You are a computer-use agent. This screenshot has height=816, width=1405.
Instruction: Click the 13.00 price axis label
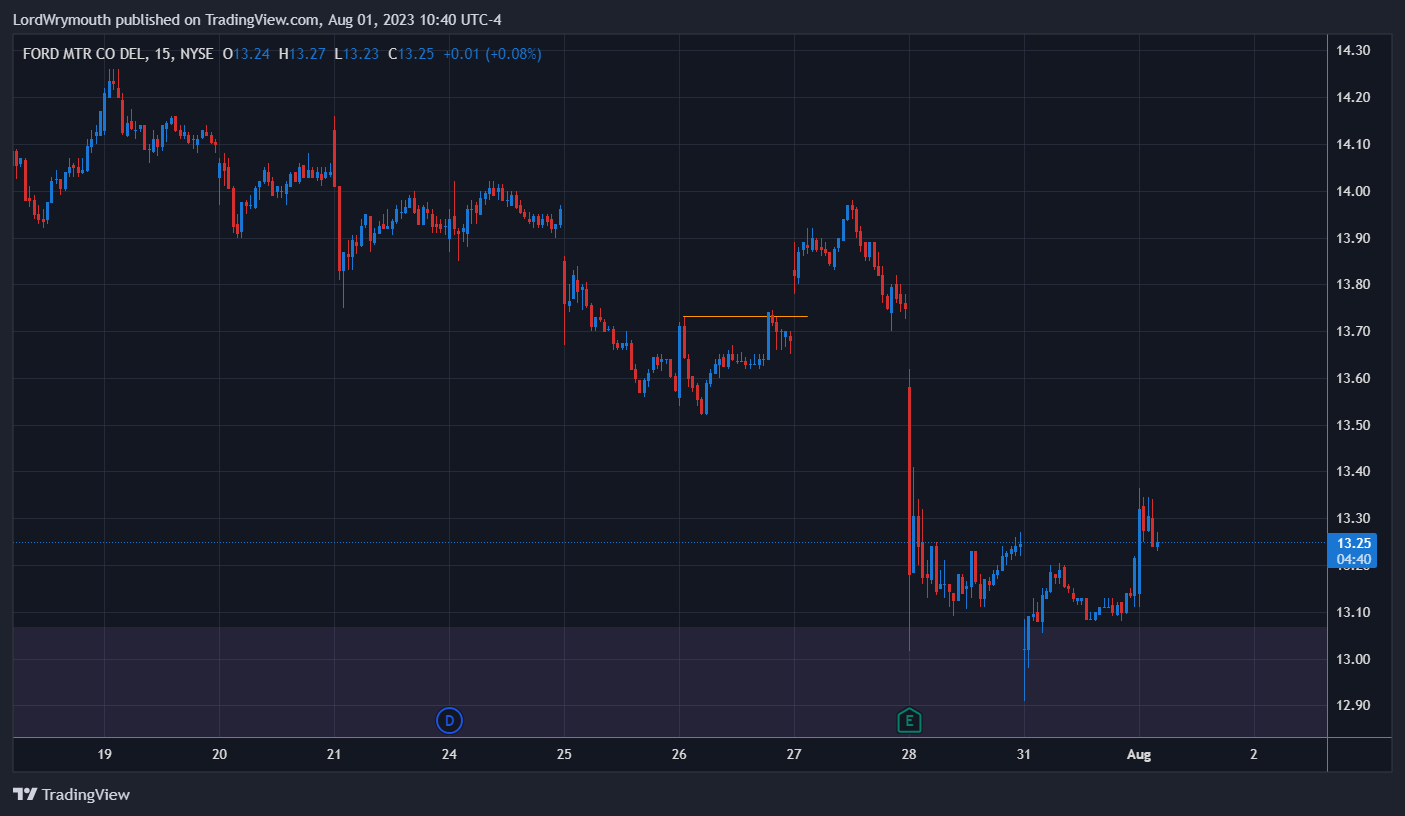coord(1354,659)
